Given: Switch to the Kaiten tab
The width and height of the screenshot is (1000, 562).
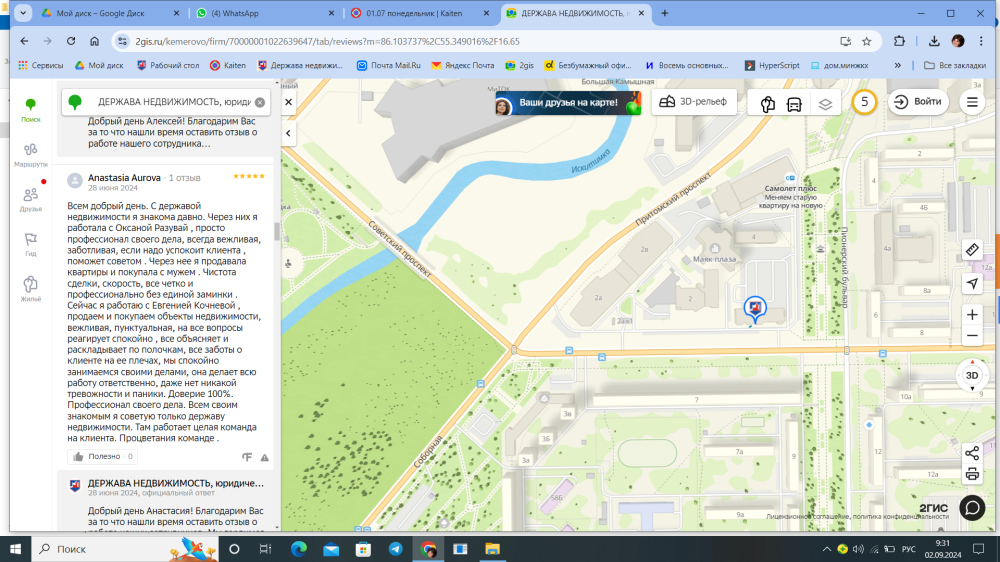Looking at the screenshot, I should 420,13.
